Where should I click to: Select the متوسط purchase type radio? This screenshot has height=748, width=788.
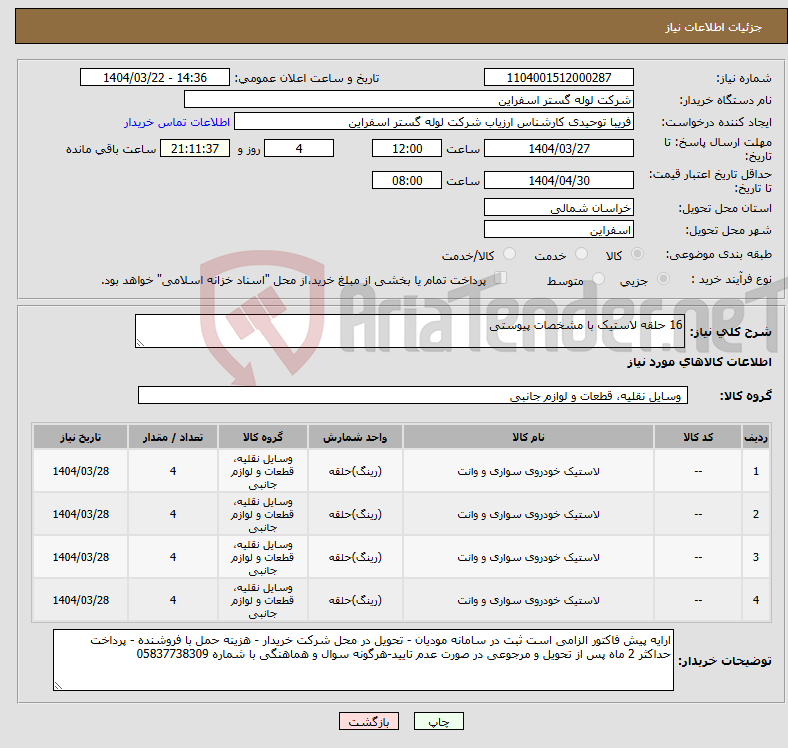(x=598, y=278)
